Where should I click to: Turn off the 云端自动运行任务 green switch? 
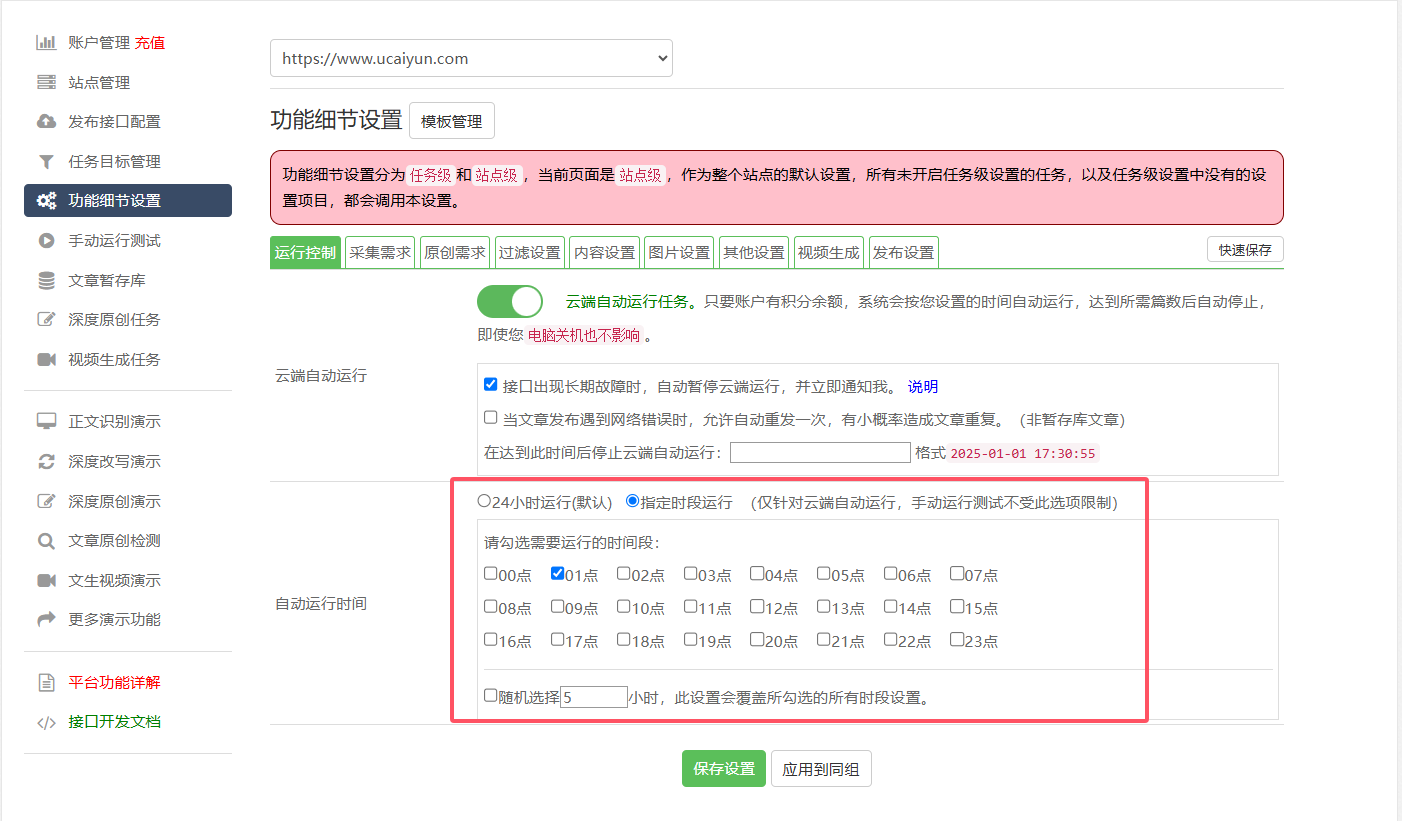[x=510, y=301]
